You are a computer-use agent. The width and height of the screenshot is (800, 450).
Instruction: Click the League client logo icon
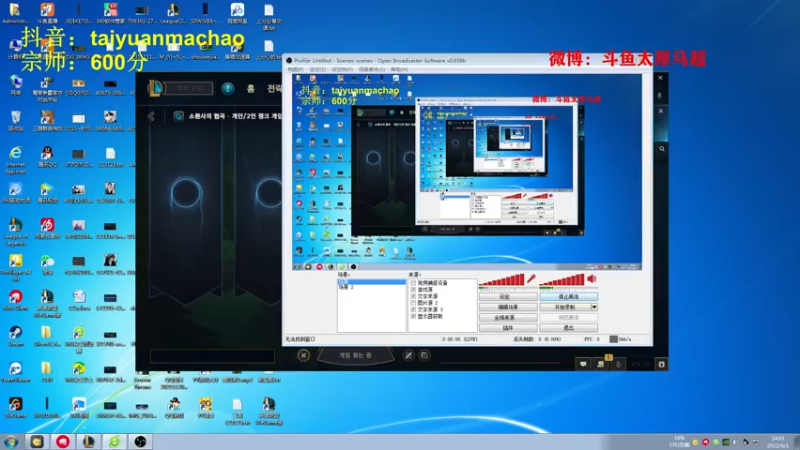point(156,88)
